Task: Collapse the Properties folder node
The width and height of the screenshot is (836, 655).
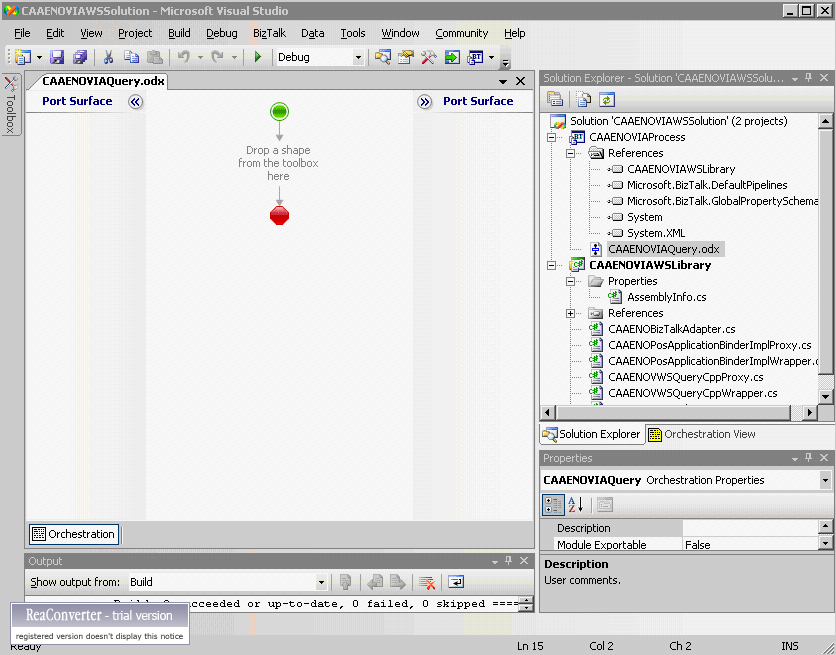Action: click(570, 281)
